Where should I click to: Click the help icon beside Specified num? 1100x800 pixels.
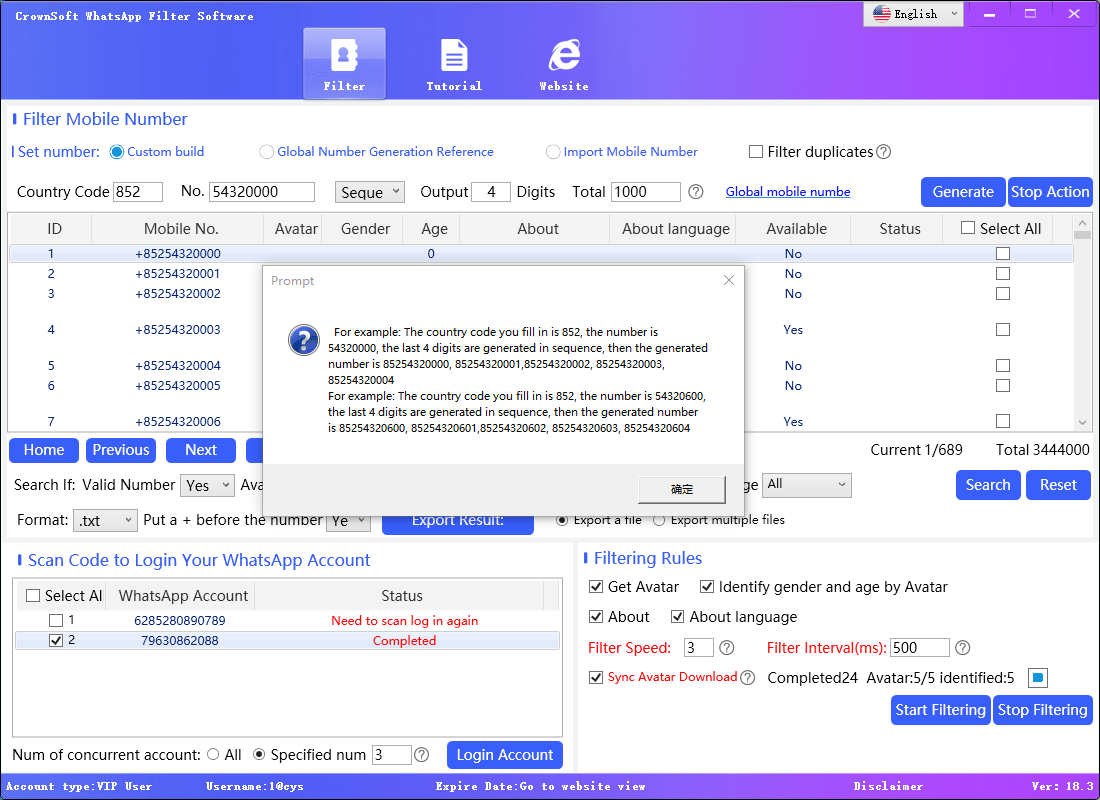click(421, 754)
